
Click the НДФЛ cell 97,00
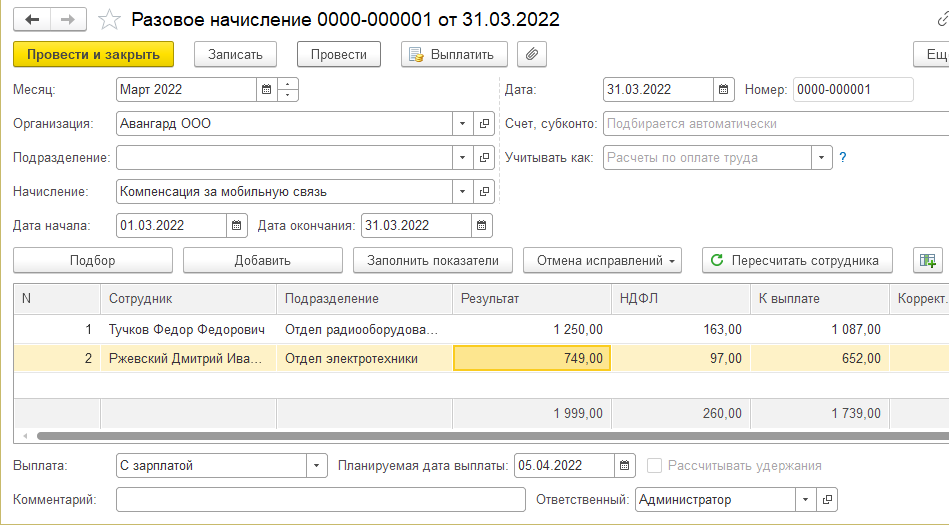click(x=681, y=358)
